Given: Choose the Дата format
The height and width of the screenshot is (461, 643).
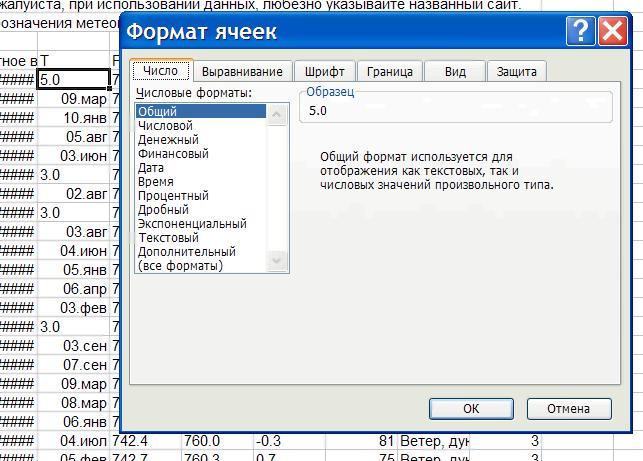Looking at the screenshot, I should 151,168.
